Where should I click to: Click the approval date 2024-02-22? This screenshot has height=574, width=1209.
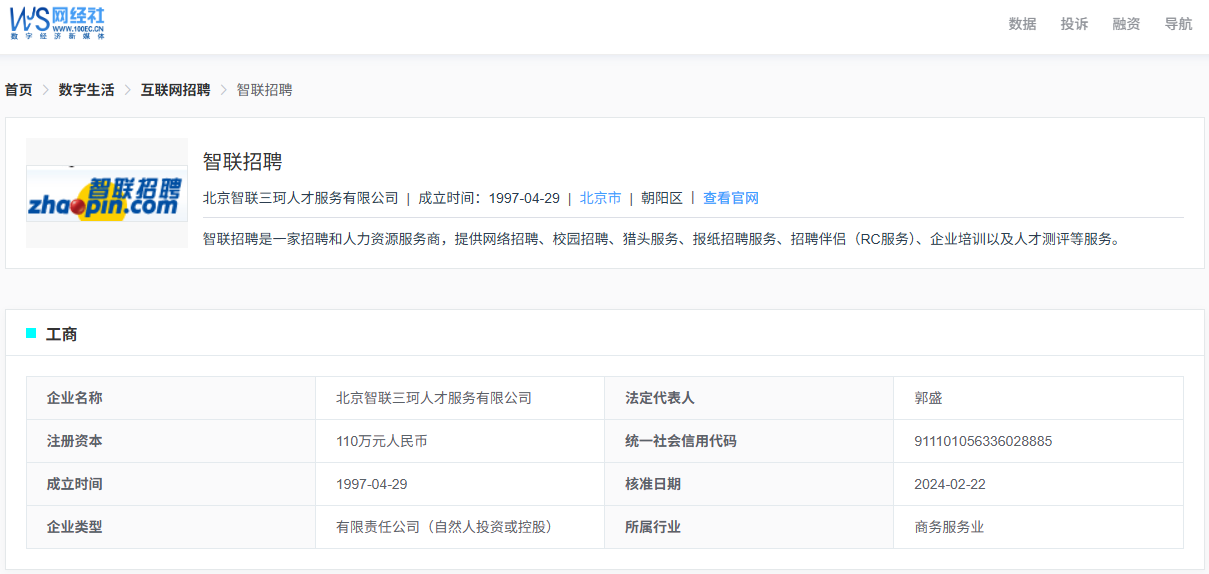950,484
